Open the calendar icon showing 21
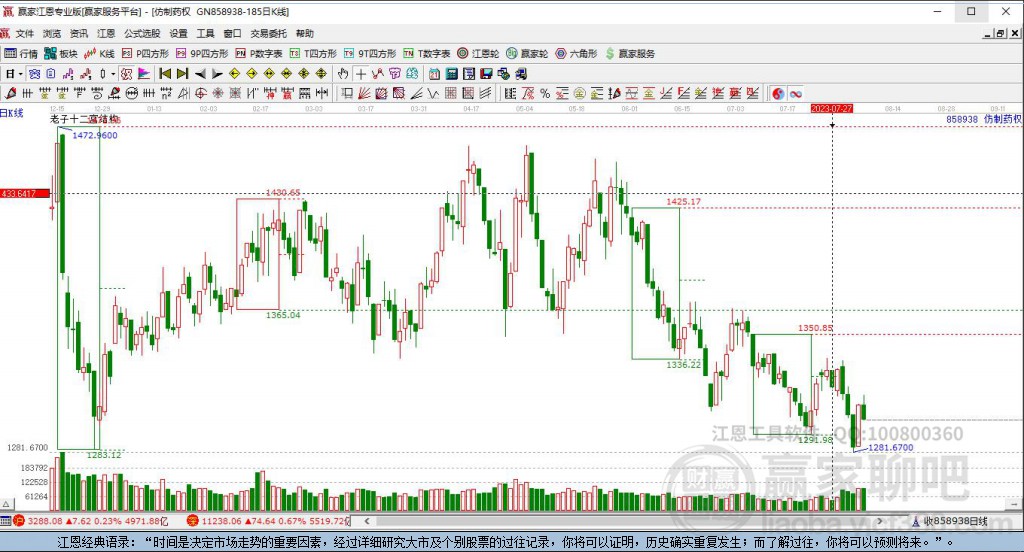 [434, 74]
